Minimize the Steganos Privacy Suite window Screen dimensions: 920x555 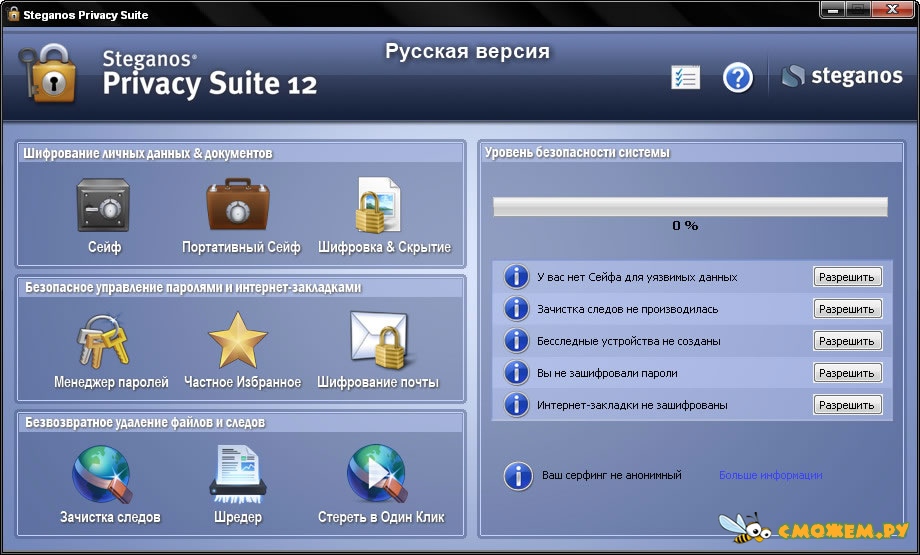point(834,9)
